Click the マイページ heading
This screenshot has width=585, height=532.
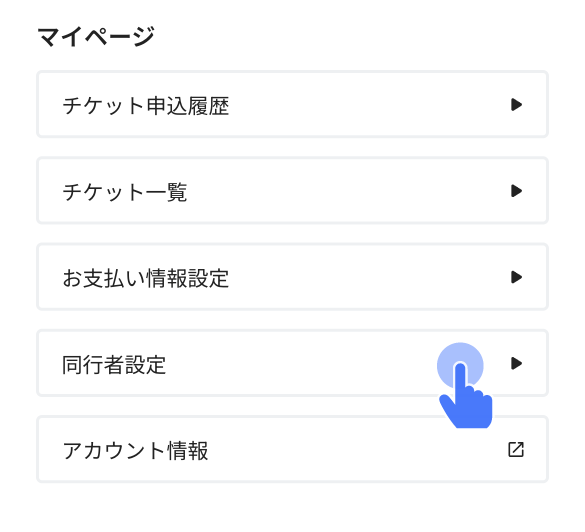click(x=96, y=37)
